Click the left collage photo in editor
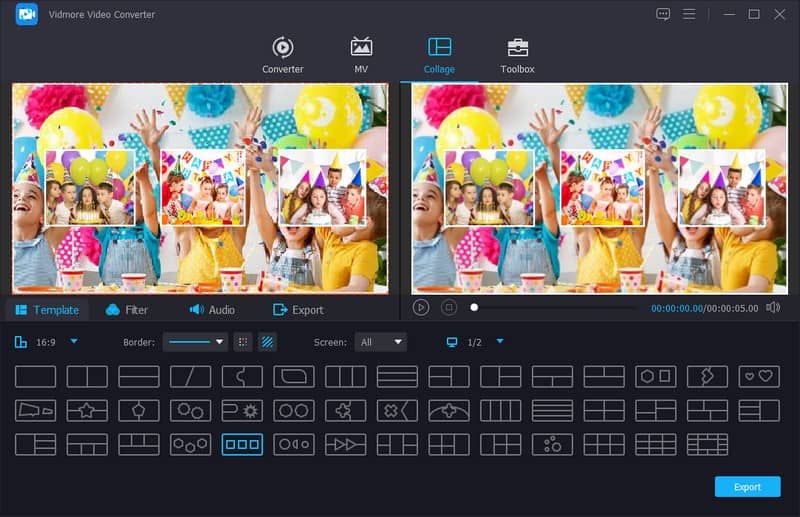 (x=90, y=187)
